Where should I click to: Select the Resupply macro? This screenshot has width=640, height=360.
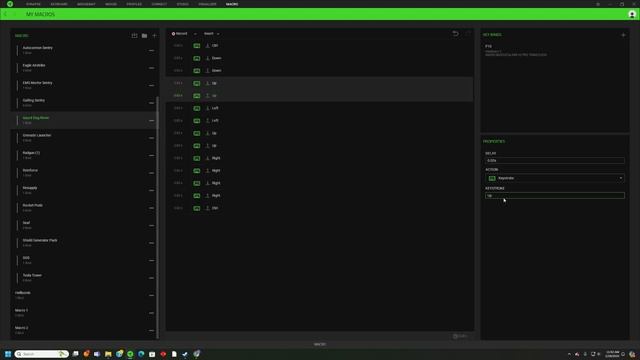[84, 191]
